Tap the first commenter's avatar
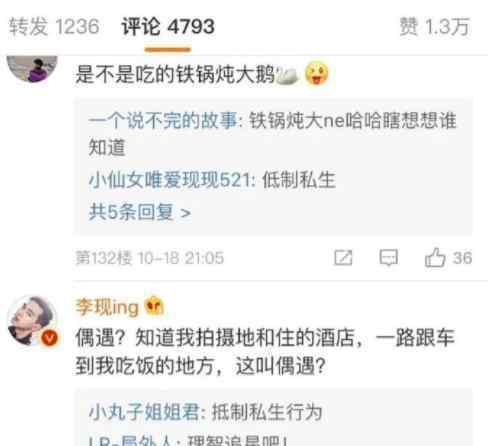488x446 pixels. click(32, 69)
